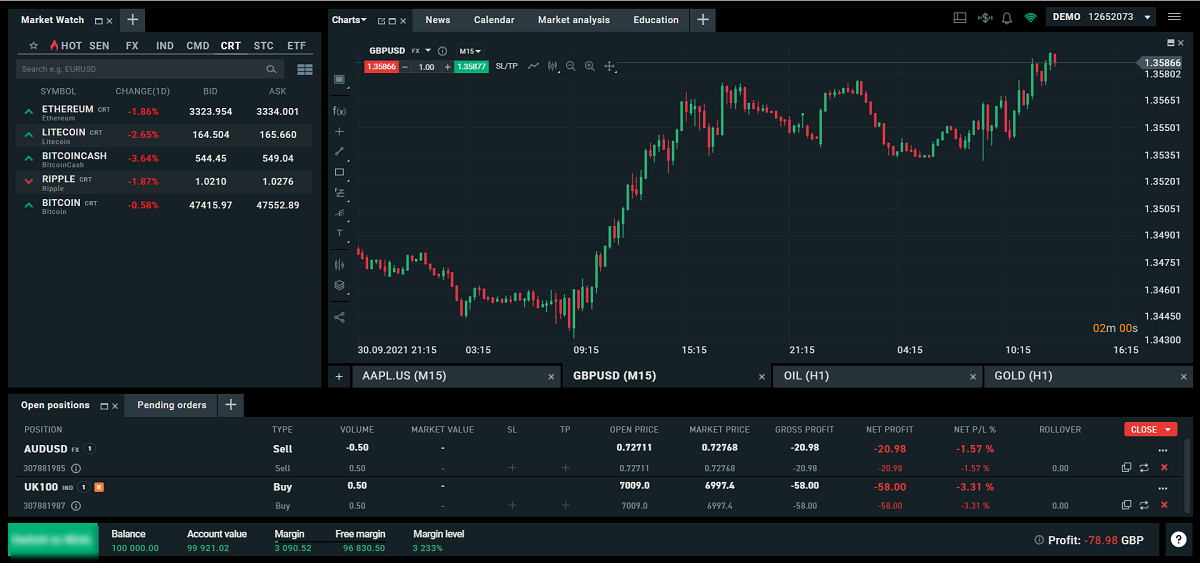The width and height of the screenshot is (1200, 563).
Task: Click the search magnifier in Market Watch
Action: (x=271, y=69)
